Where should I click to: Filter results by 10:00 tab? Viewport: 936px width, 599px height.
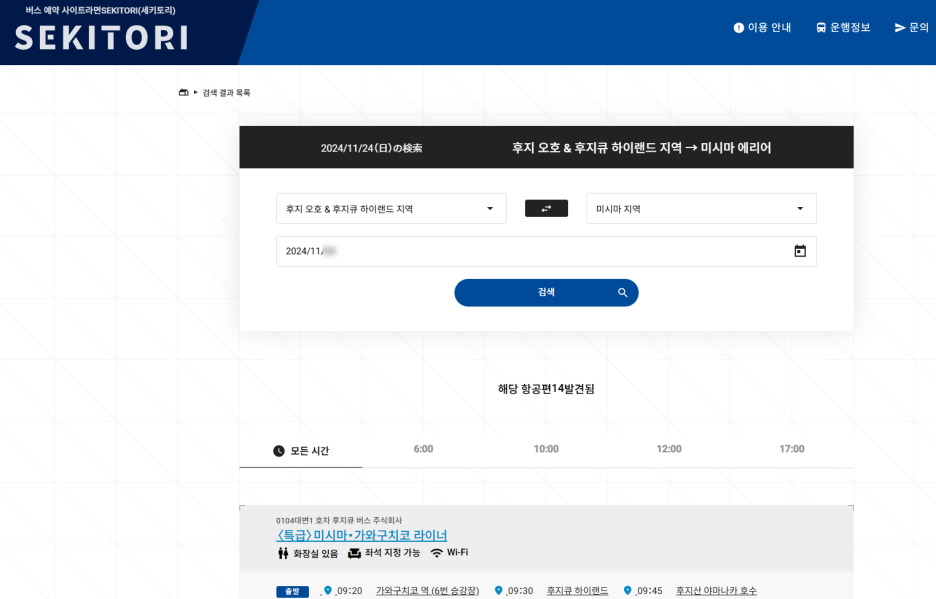point(546,449)
